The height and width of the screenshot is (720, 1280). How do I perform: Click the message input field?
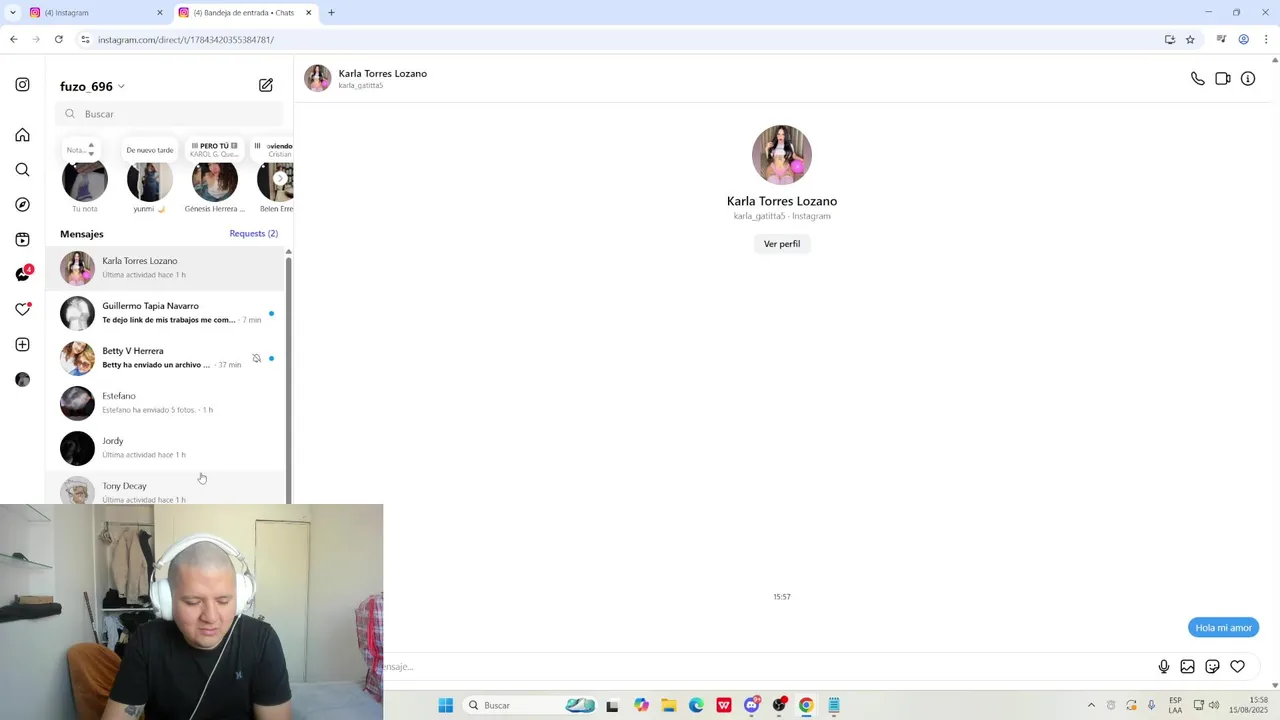(x=765, y=667)
